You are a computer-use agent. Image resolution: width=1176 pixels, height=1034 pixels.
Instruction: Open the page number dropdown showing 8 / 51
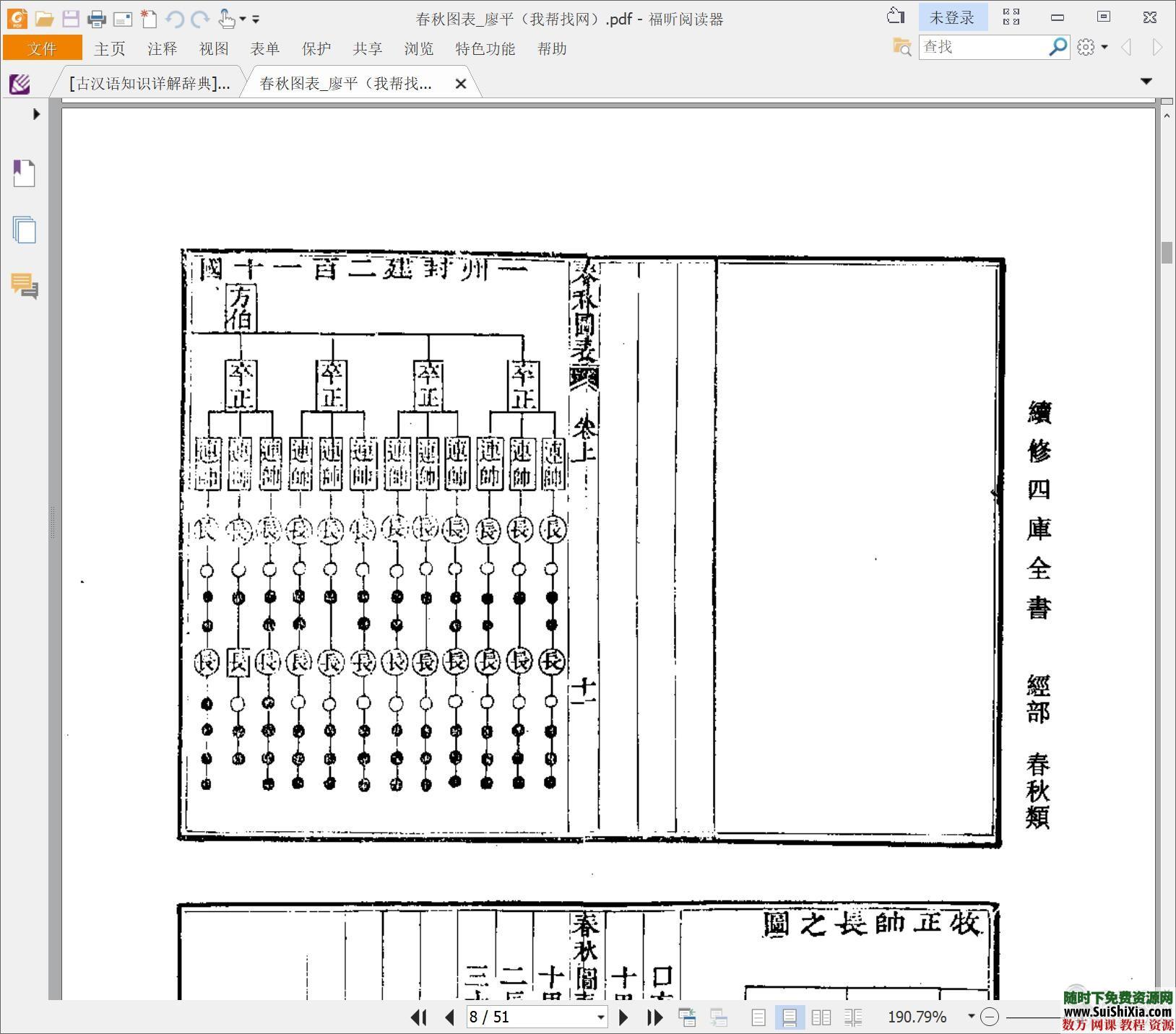click(600, 1017)
